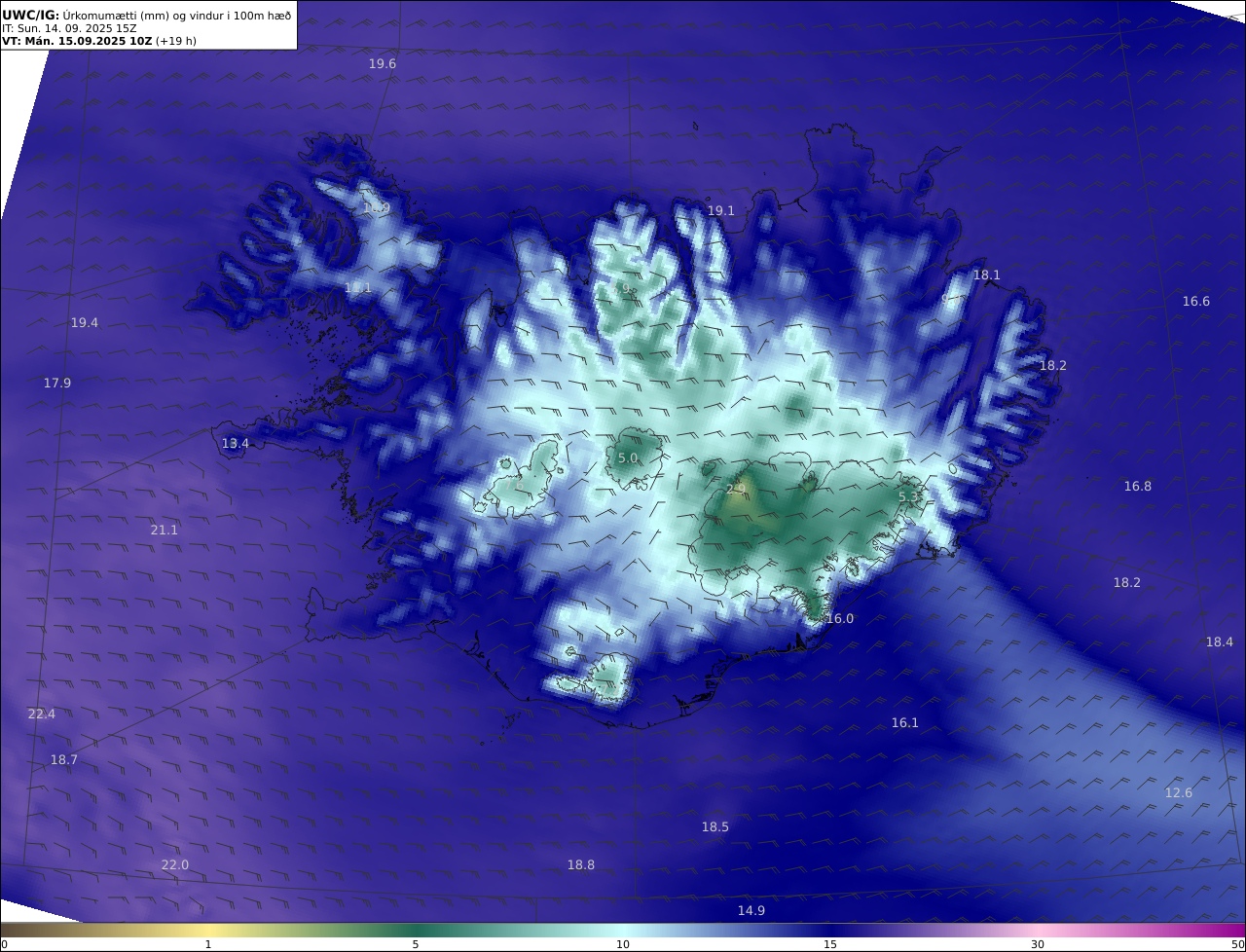Select the 'IT: Sun. 14. 09. 2025 15Z' line
1246x952 pixels.
(69, 28)
